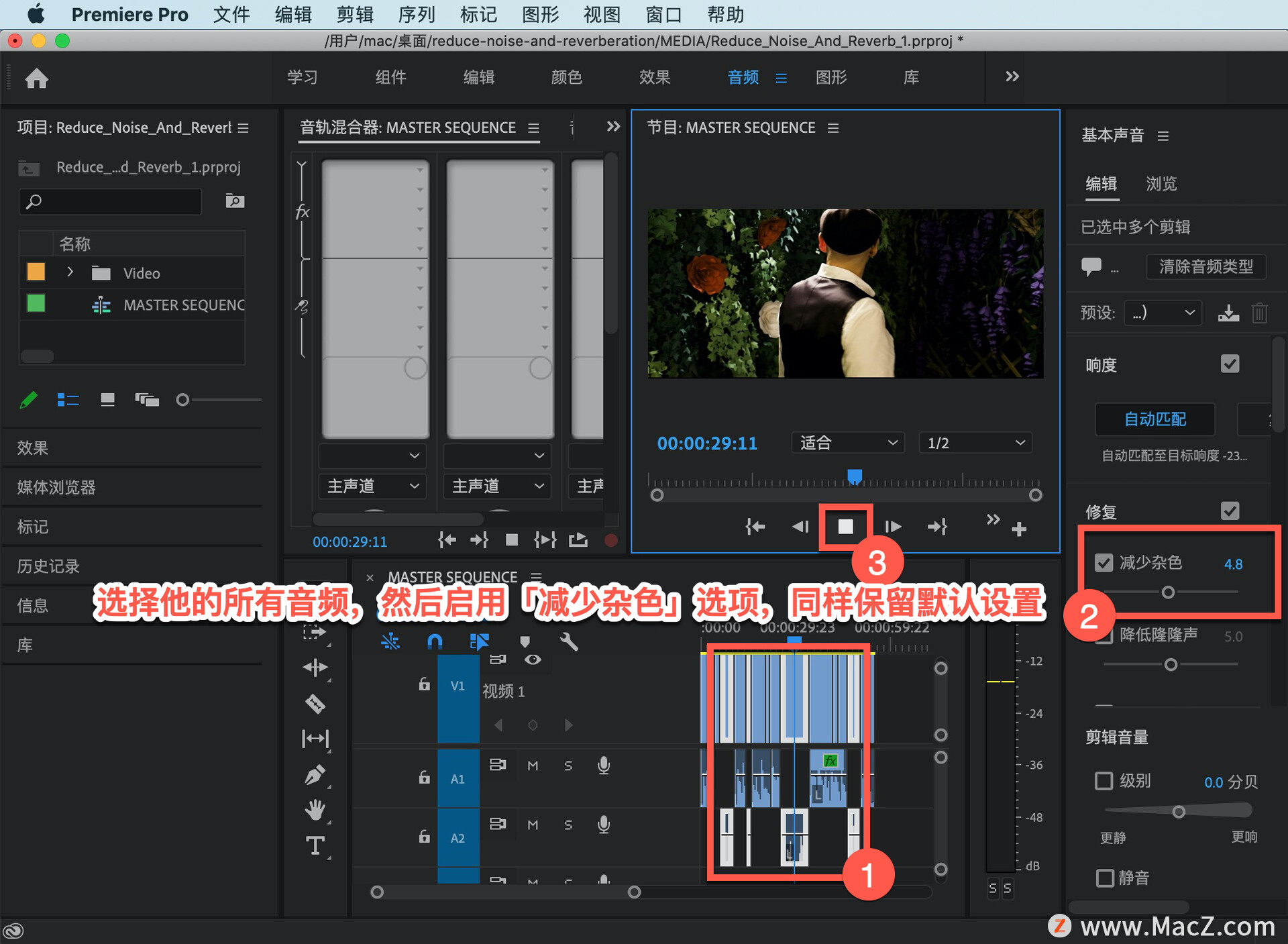The width and height of the screenshot is (1288, 944).
Task: Show more workspaces with double chevron
Action: point(1012,76)
